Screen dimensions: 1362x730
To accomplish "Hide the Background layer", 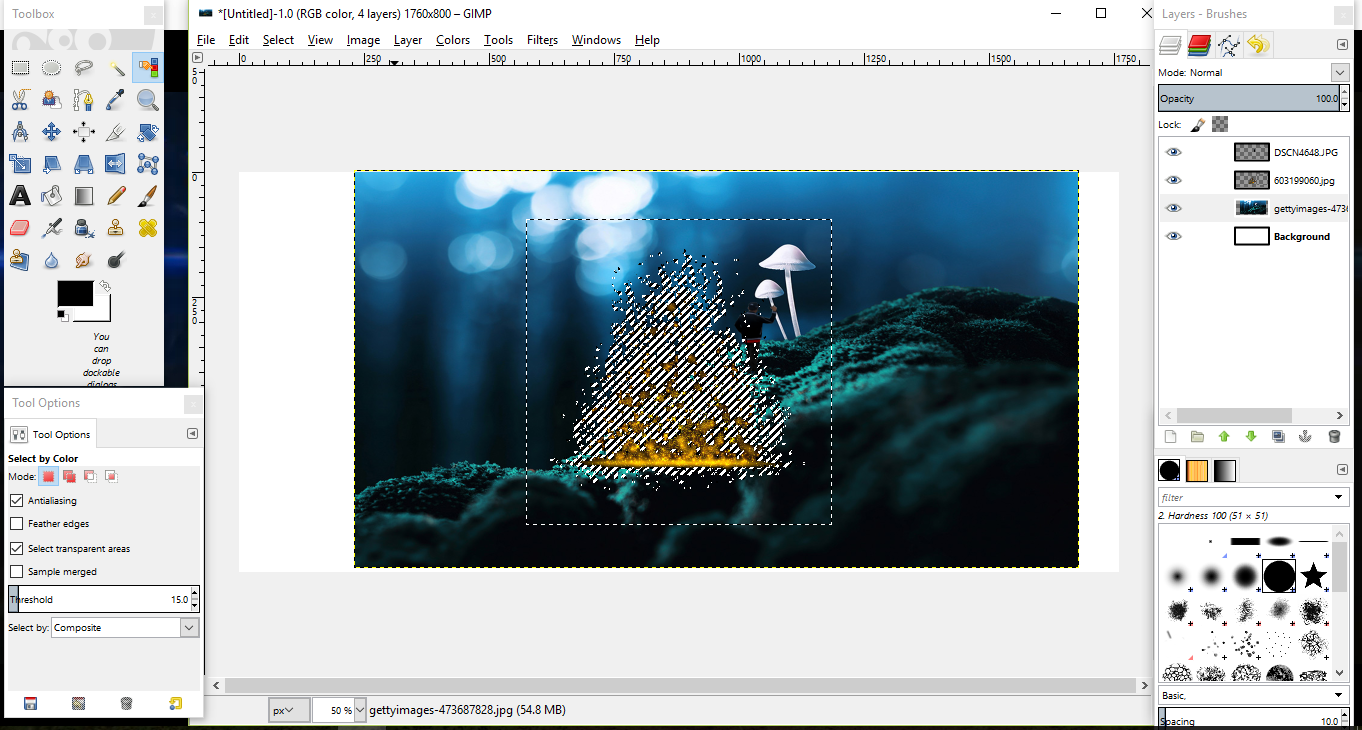I will click(1174, 236).
